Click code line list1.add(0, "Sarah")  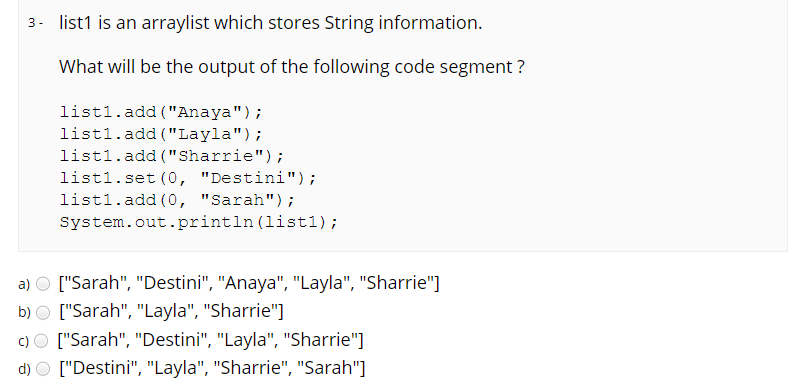[x=177, y=200]
